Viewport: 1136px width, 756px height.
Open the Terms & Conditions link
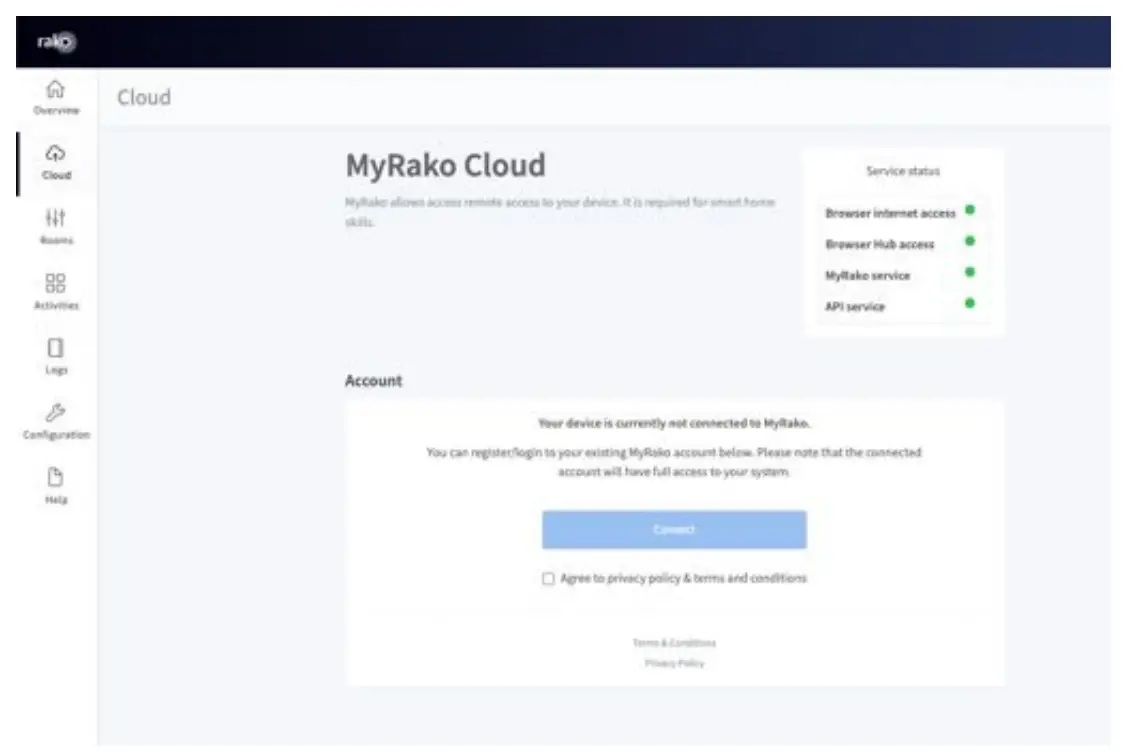(674, 643)
